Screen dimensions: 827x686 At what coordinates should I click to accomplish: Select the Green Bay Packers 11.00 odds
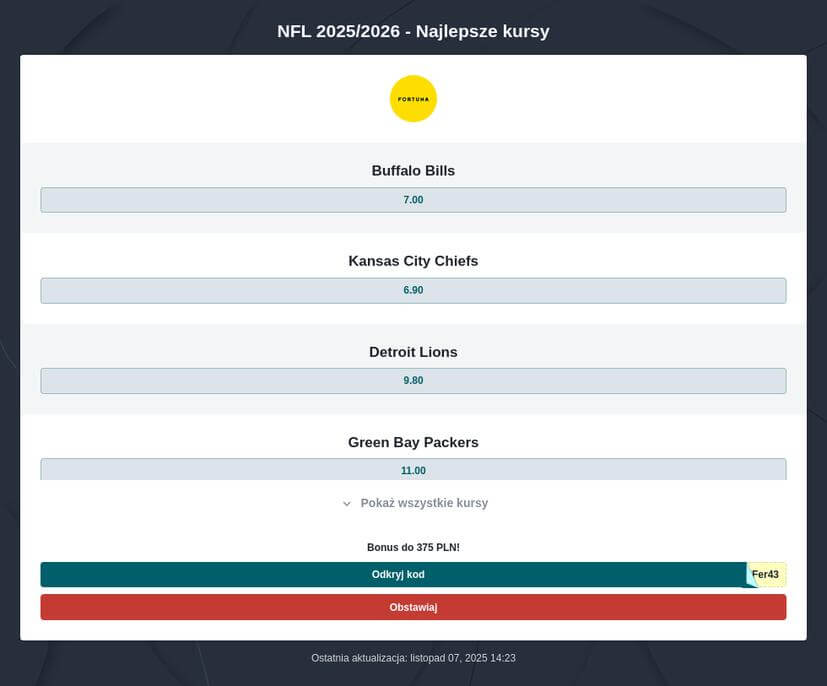(x=413, y=469)
